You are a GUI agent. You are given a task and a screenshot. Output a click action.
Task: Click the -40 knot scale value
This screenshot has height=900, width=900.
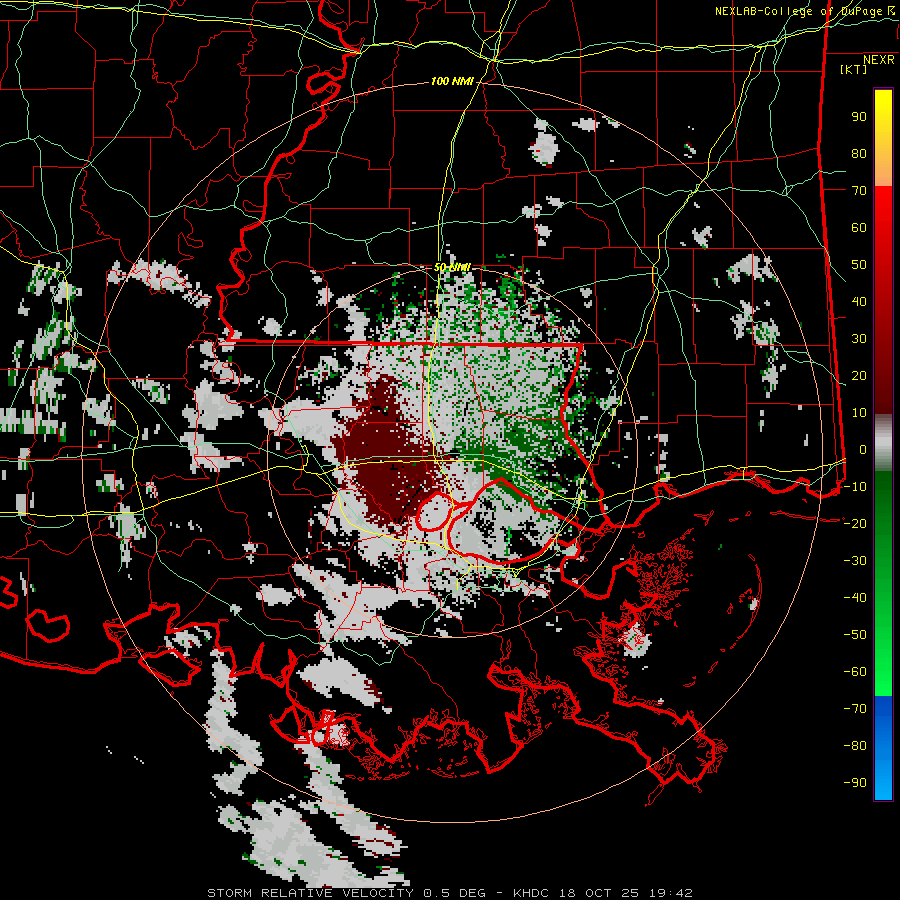pos(855,598)
